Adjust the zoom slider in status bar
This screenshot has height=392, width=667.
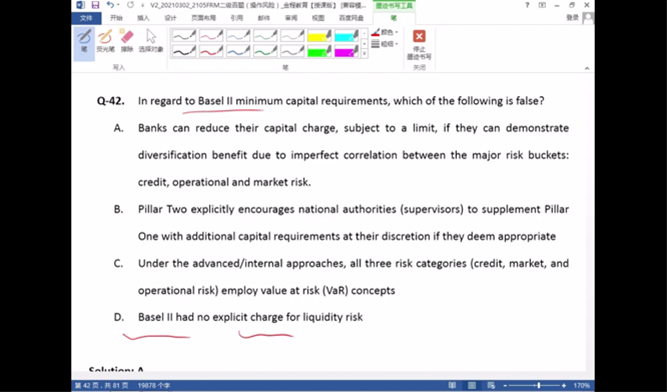[539, 385]
